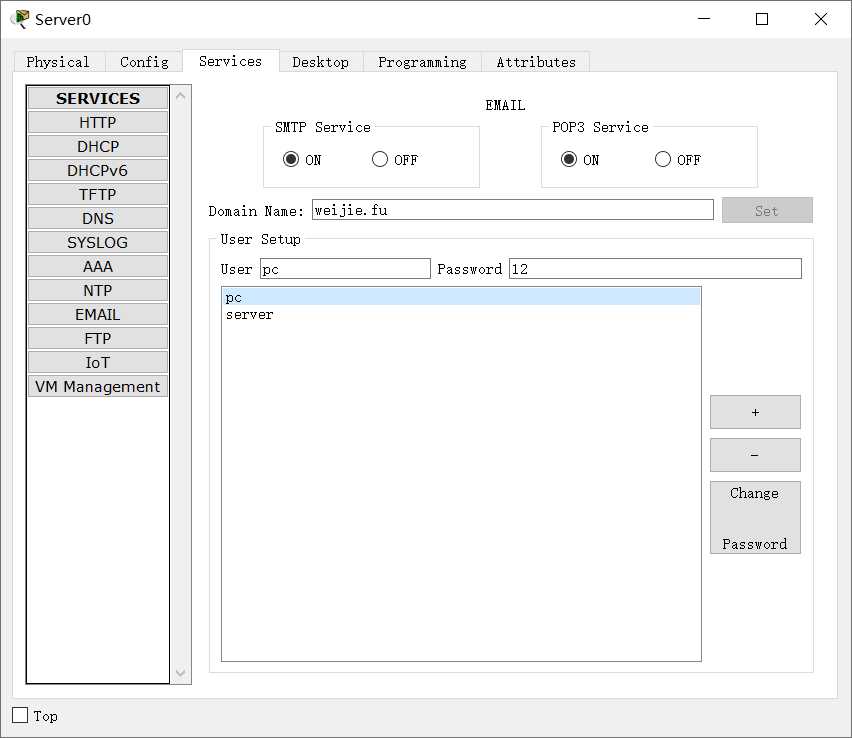Toggle the Top checkbox
Screen dimensions: 852x738
coord(20,715)
